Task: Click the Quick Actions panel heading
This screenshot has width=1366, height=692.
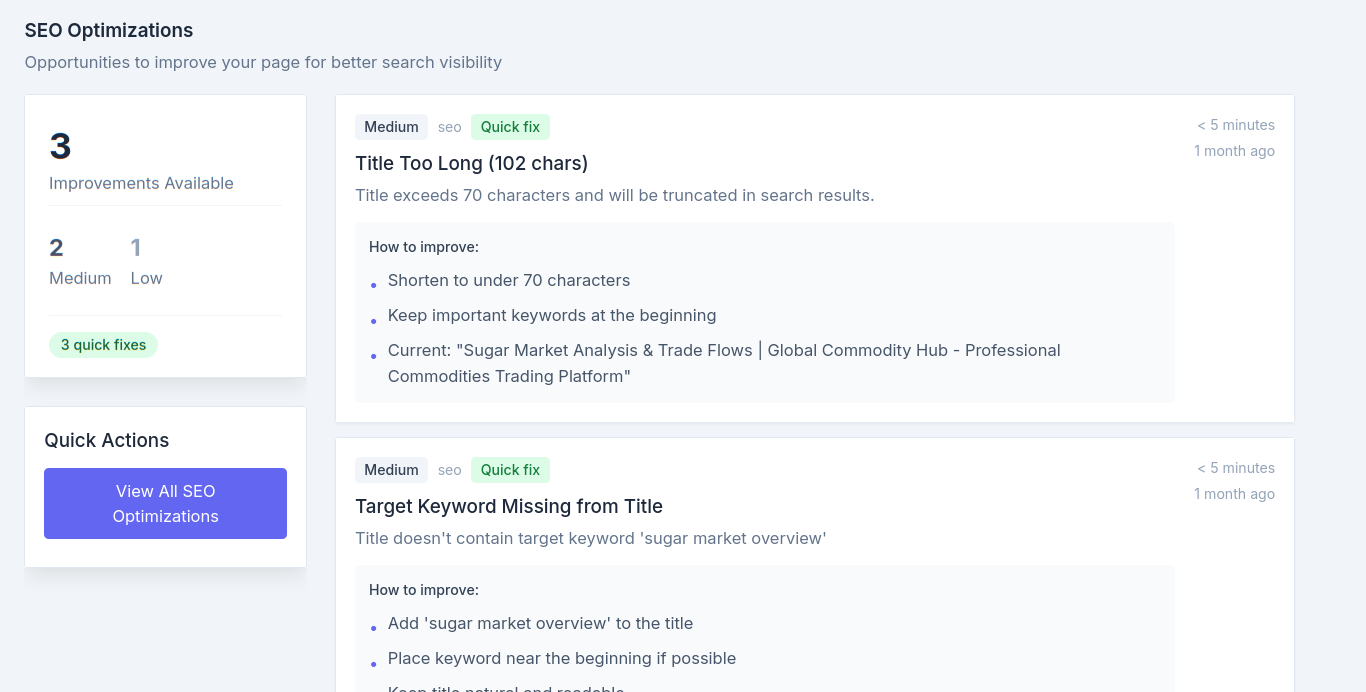Action: click(106, 440)
